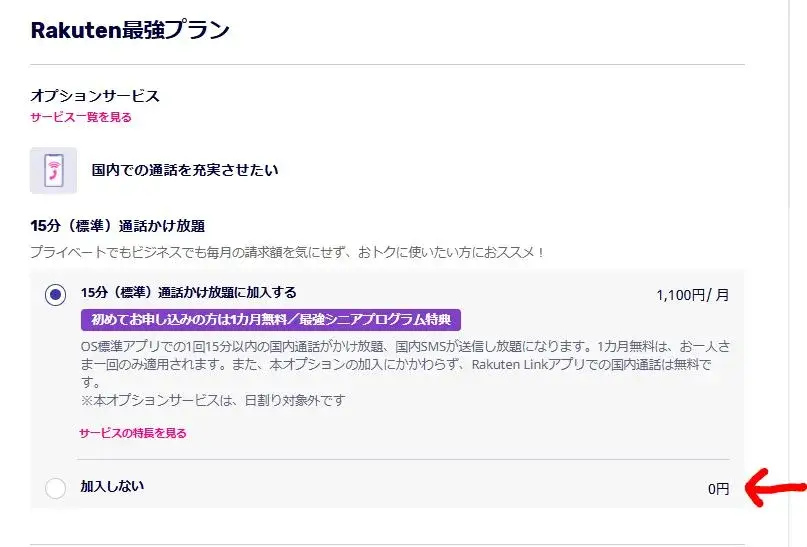Open the サービス一覧を見る link
This screenshot has width=807, height=547.
(x=81, y=117)
